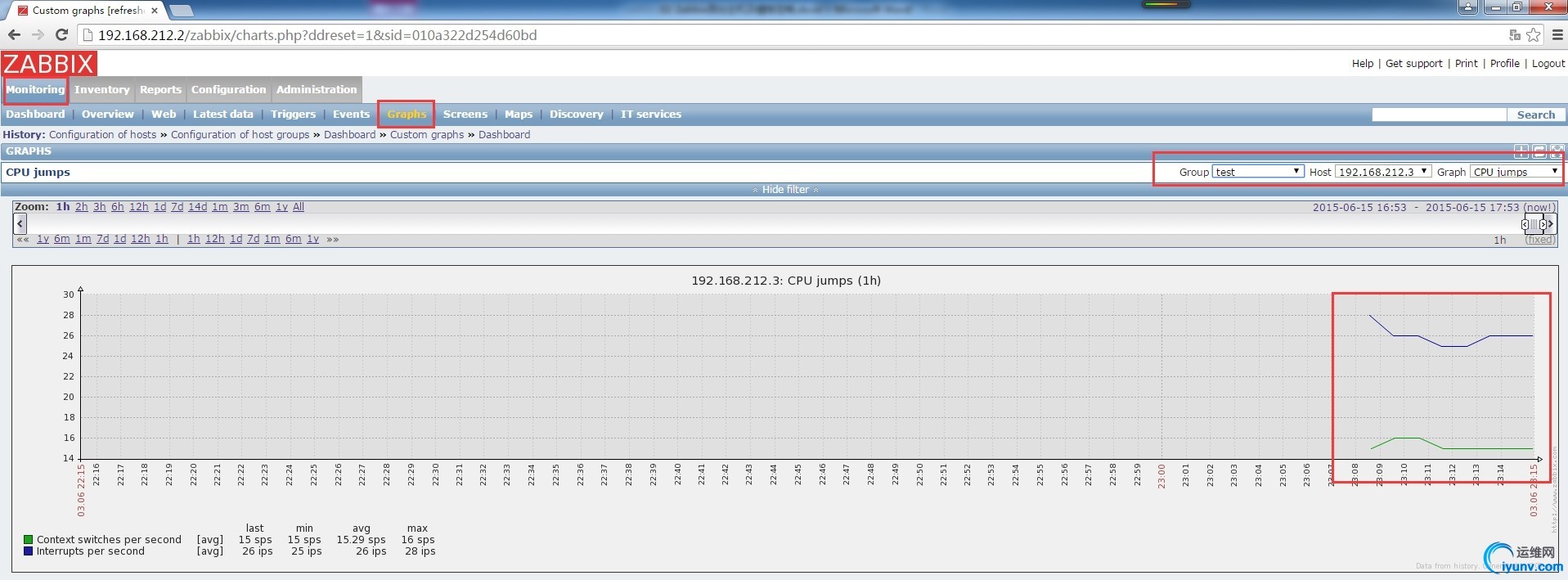Jump to earliest period with «« arrows
The image size is (1568, 580).
click(x=23, y=240)
